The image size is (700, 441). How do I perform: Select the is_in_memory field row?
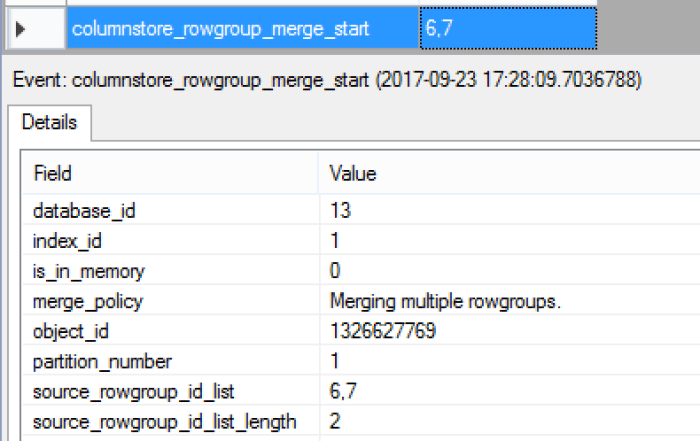[89, 271]
